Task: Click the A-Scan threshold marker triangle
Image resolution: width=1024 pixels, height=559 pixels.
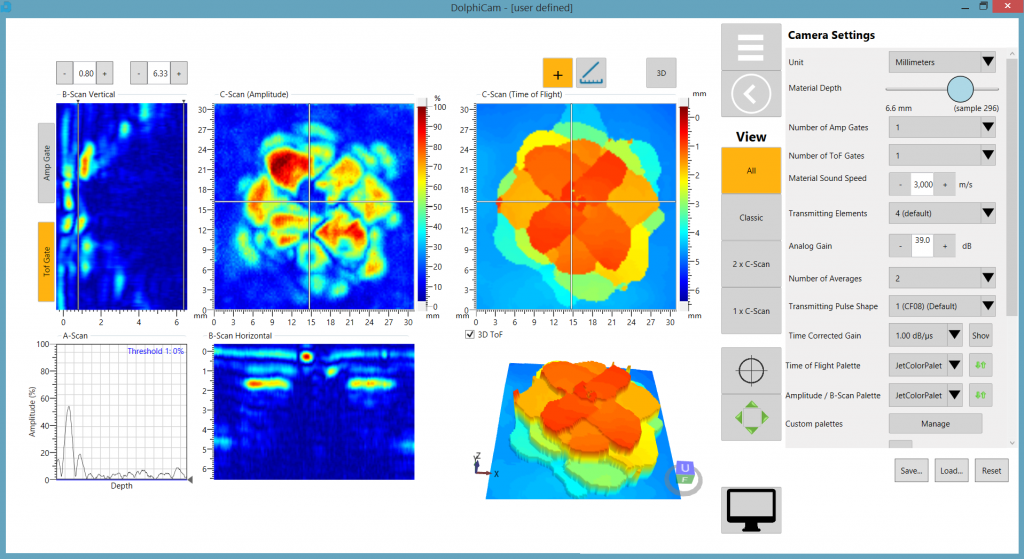Action: click(190, 480)
